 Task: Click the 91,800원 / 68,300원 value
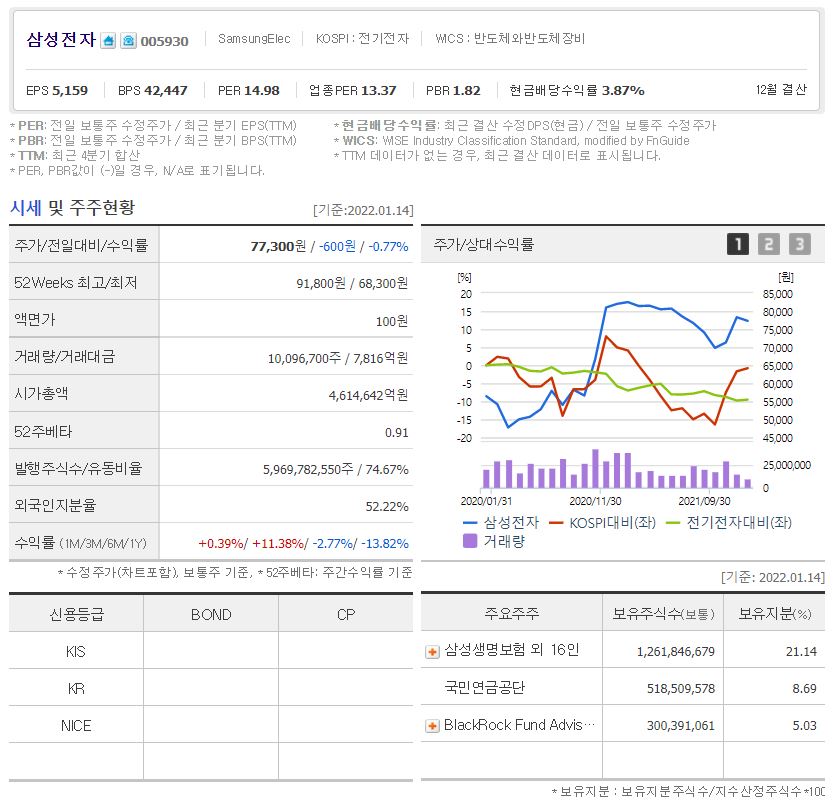tap(352, 283)
